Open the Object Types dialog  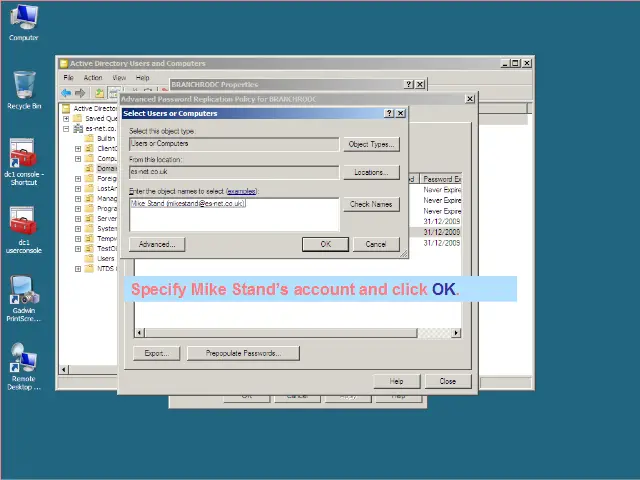pyautogui.click(x=371, y=144)
